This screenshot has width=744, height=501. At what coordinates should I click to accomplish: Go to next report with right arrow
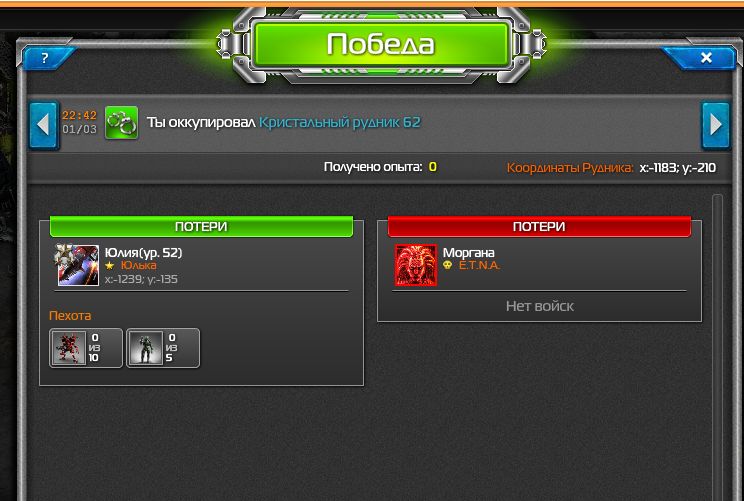coord(716,125)
